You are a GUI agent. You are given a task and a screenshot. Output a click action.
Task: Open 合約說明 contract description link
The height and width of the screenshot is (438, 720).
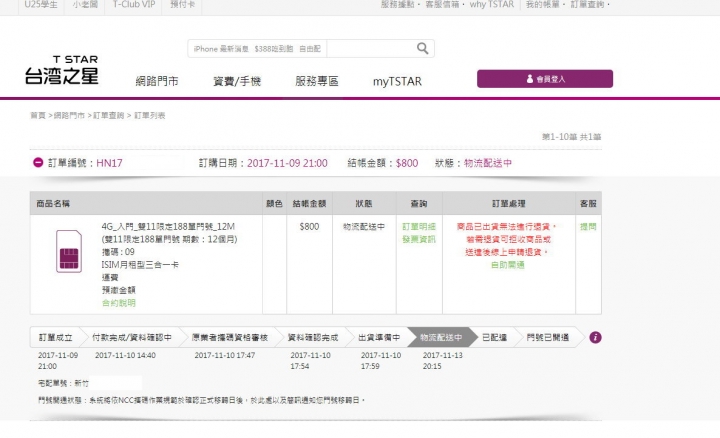[118, 303]
